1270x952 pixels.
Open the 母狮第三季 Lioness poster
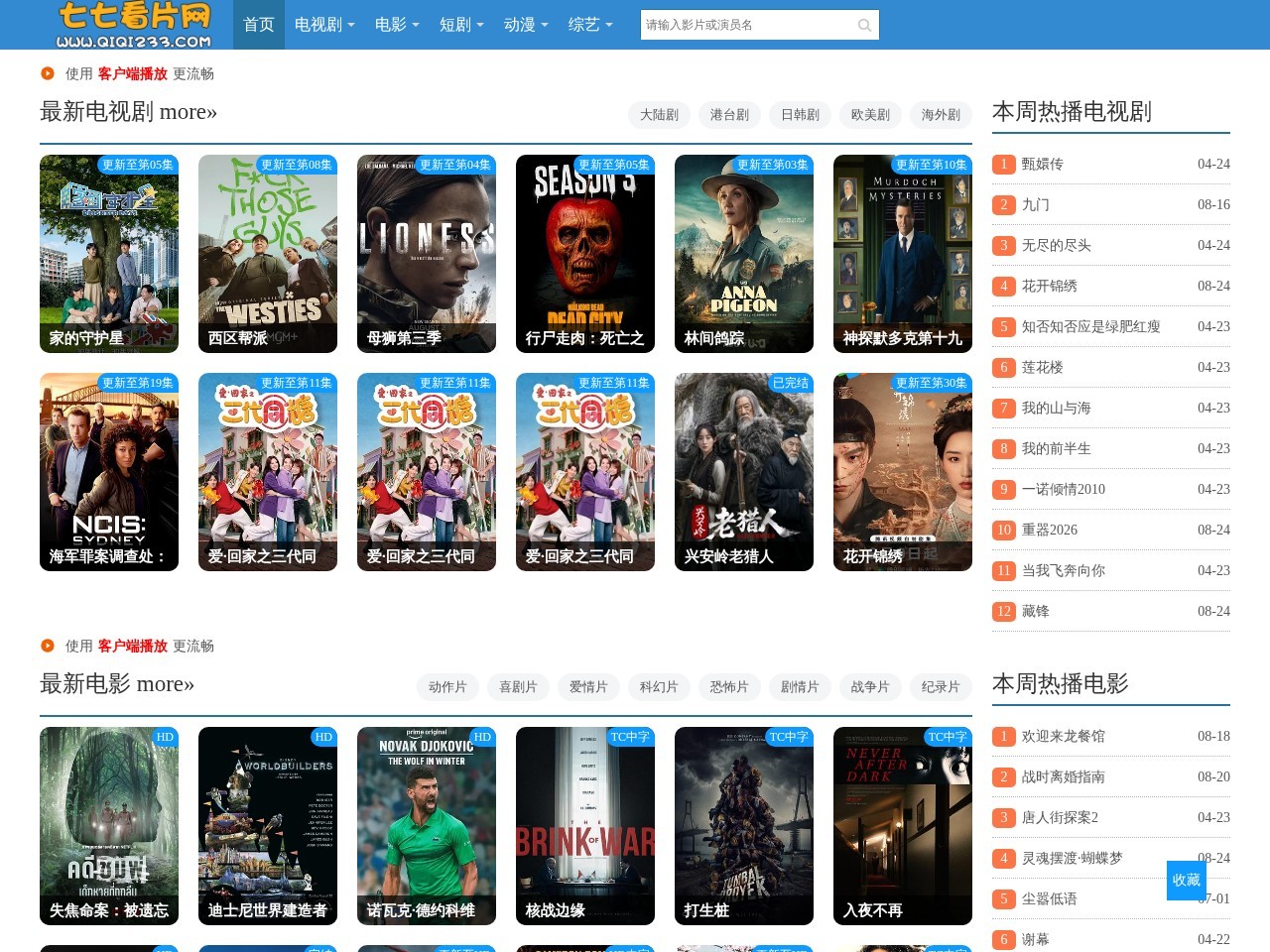click(x=427, y=254)
